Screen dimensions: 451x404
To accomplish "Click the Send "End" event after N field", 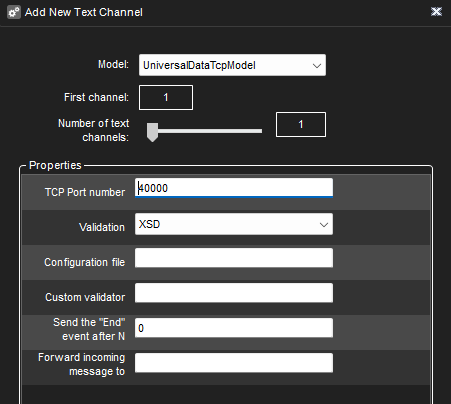I will point(234,328).
